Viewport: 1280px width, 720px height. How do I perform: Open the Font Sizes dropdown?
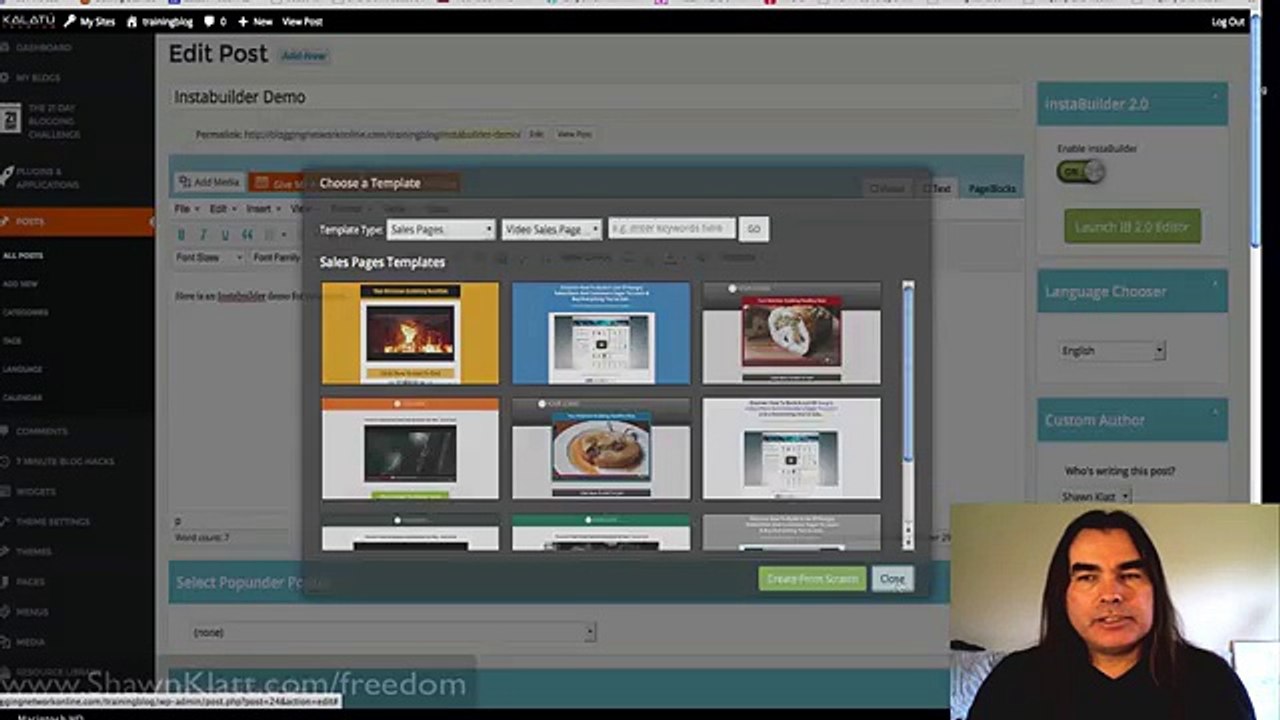tap(209, 257)
